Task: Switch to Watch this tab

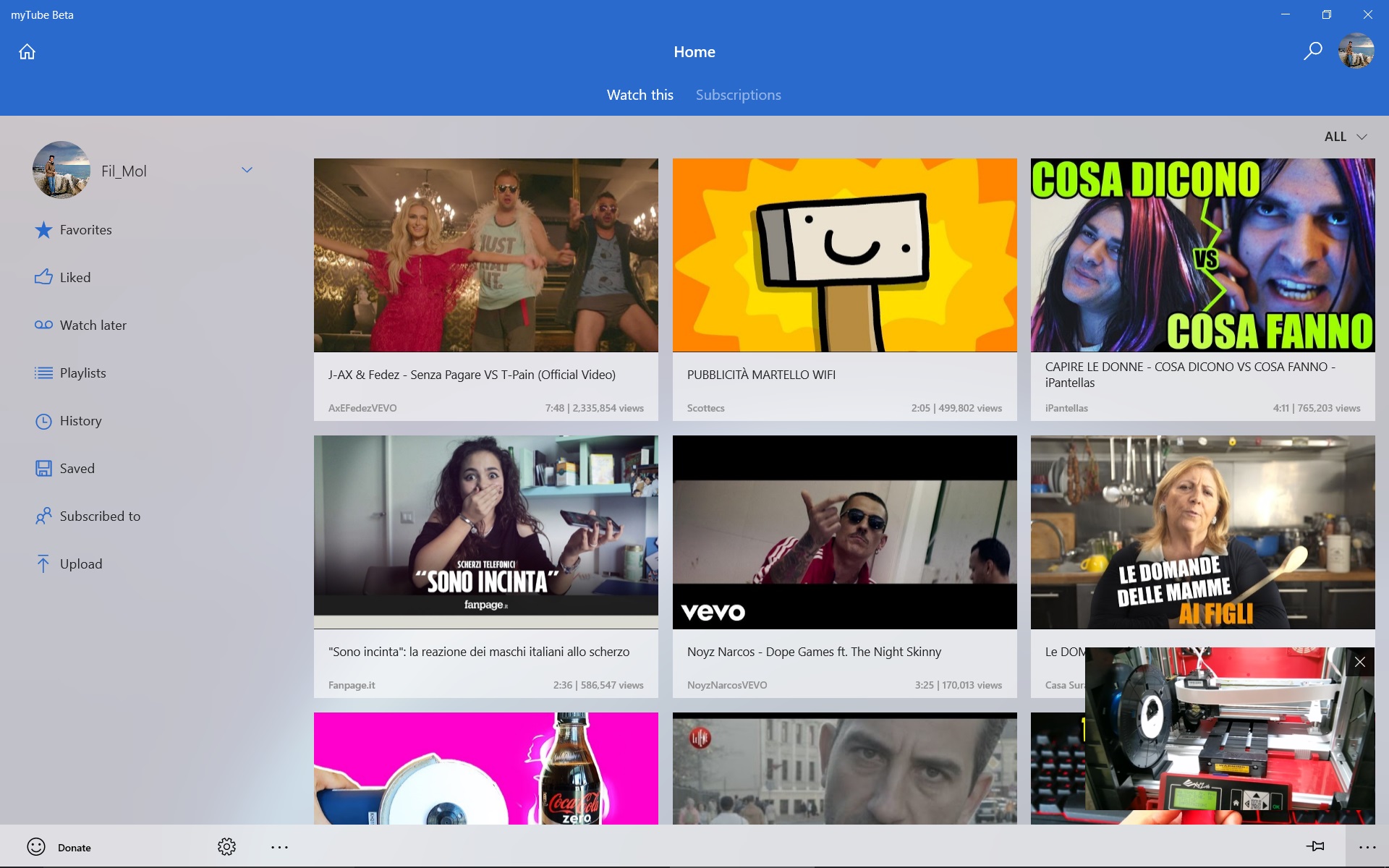Action: (640, 95)
